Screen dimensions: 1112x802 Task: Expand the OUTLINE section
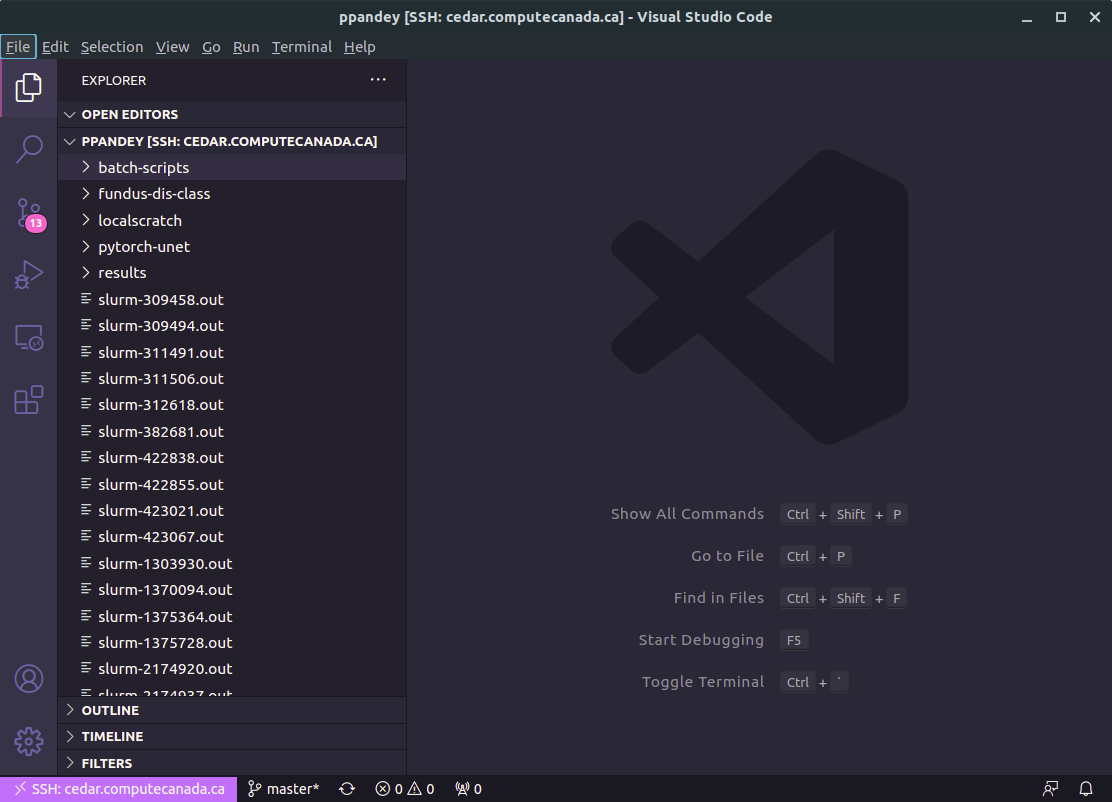click(x=110, y=710)
